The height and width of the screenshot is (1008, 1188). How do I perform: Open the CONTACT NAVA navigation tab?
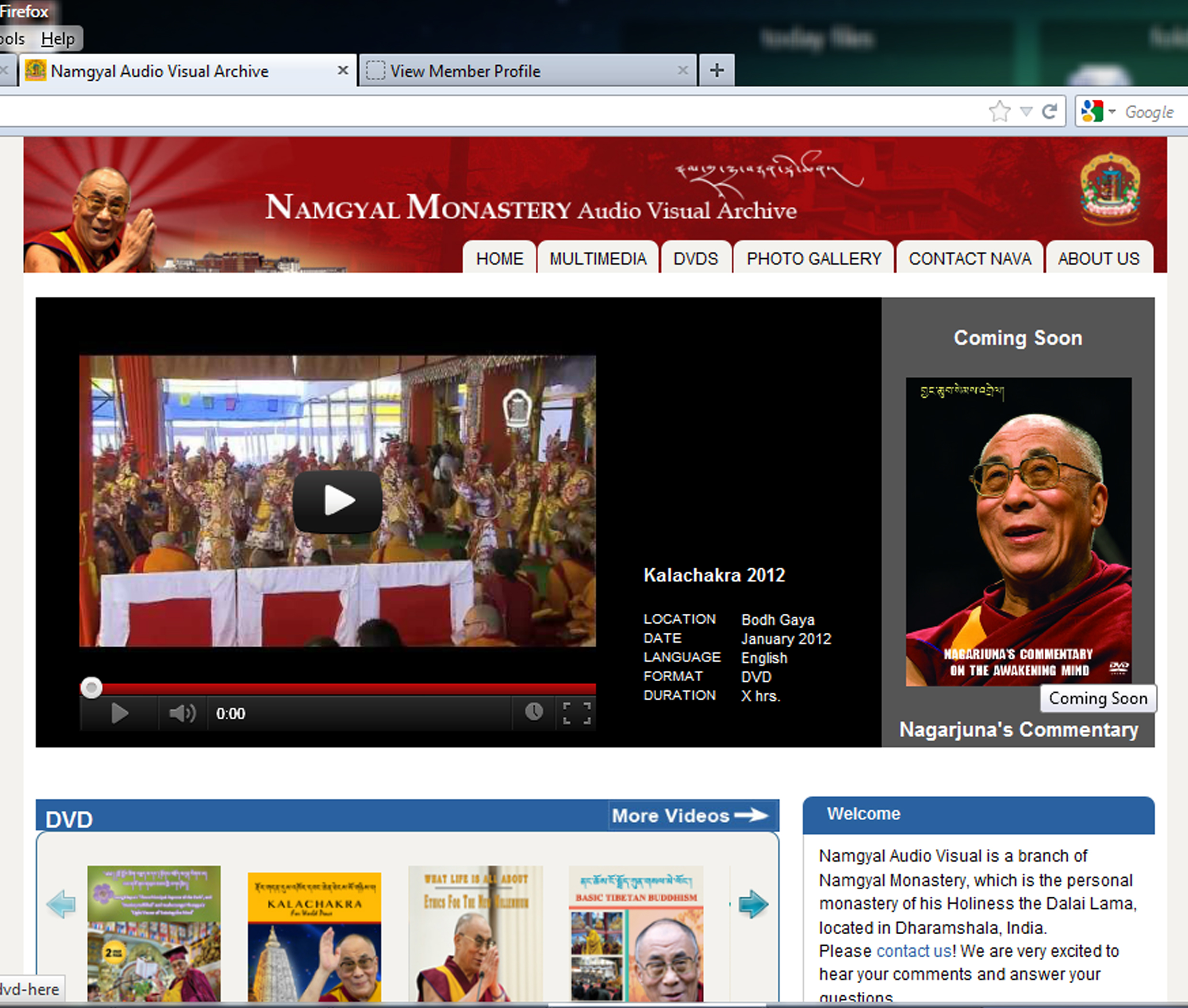point(970,258)
